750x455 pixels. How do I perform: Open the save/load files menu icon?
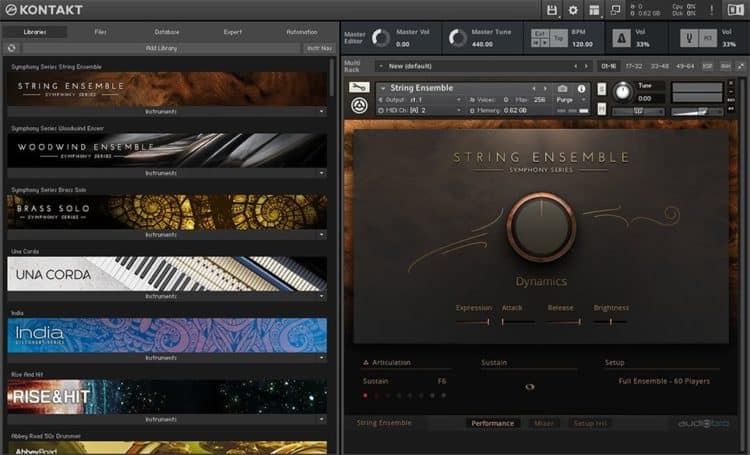[x=551, y=10]
